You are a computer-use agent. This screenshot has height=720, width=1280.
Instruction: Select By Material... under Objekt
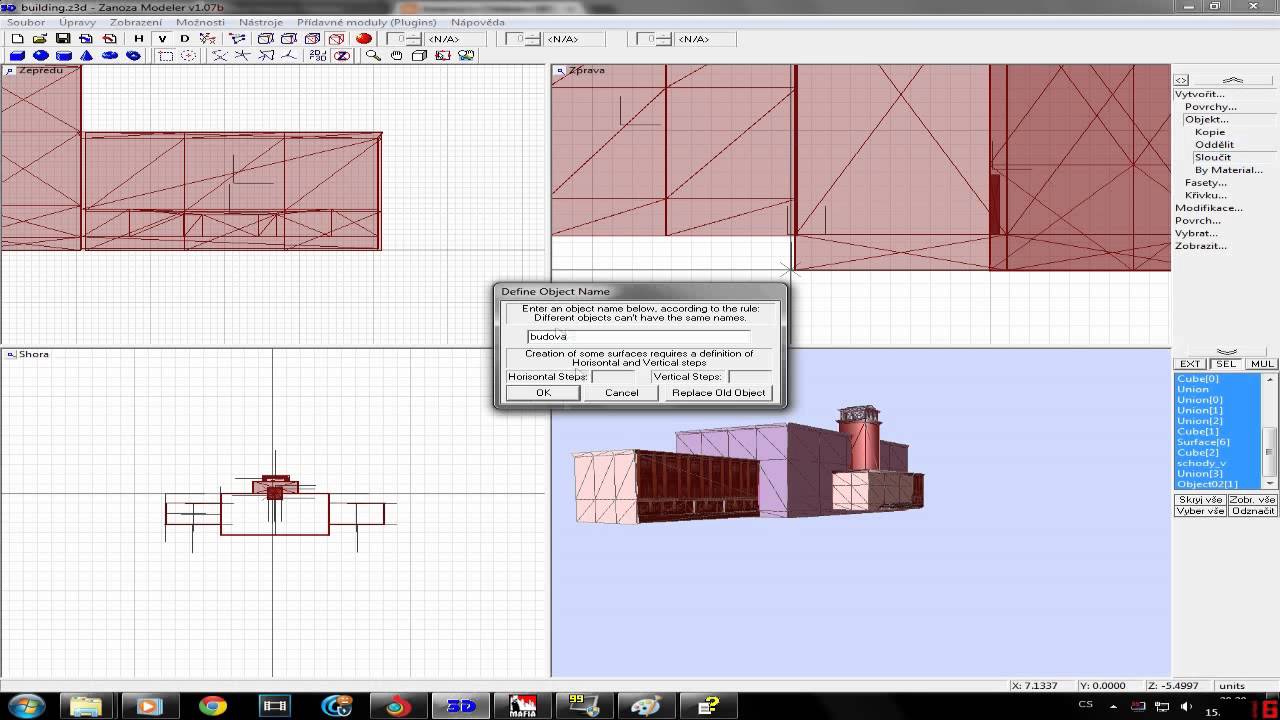tap(1228, 170)
